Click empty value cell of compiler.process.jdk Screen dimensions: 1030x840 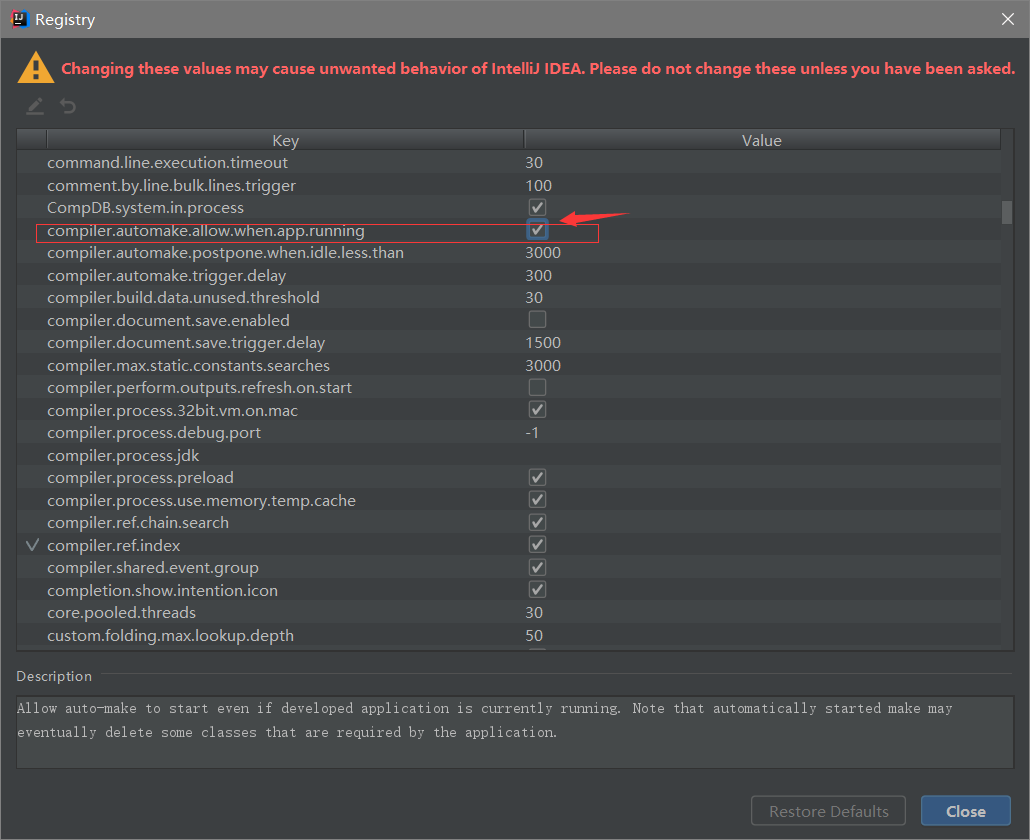[x=762, y=455]
